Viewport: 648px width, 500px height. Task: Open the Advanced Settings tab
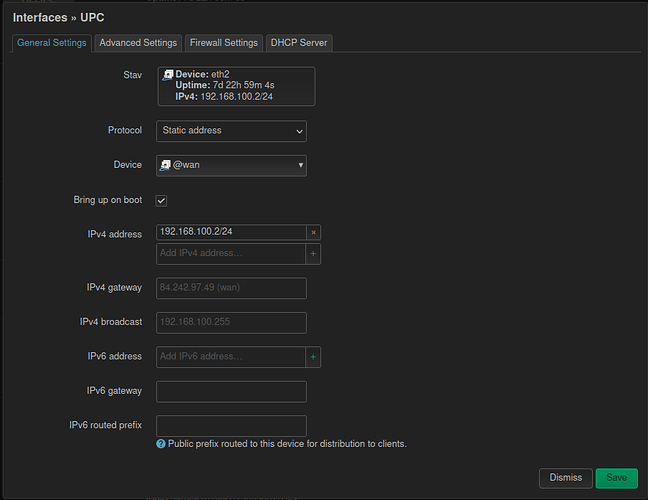[x=138, y=43]
